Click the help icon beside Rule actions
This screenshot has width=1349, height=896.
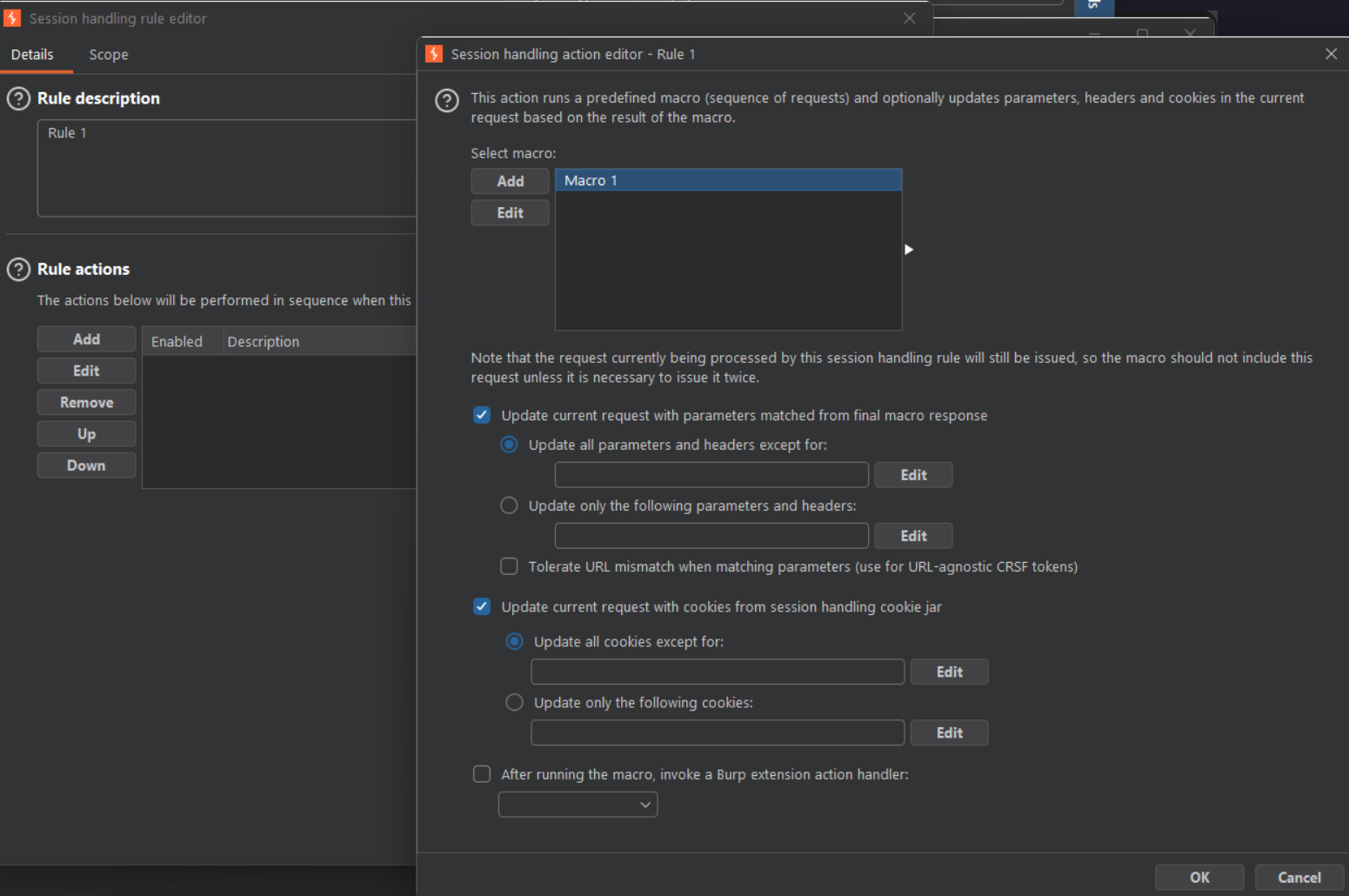coord(18,270)
